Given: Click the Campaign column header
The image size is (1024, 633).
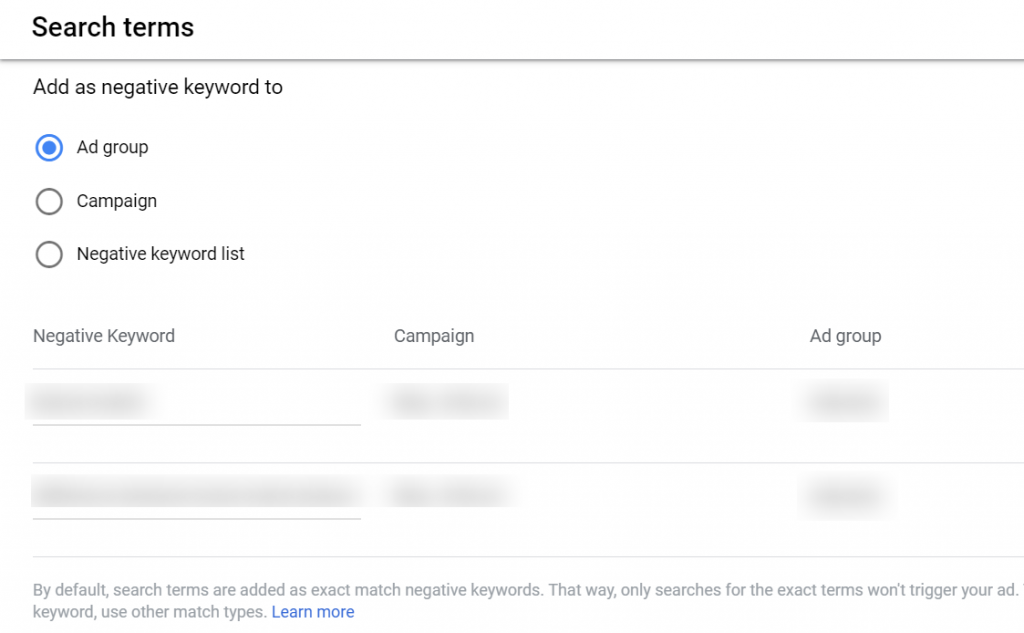Looking at the screenshot, I should point(434,336).
